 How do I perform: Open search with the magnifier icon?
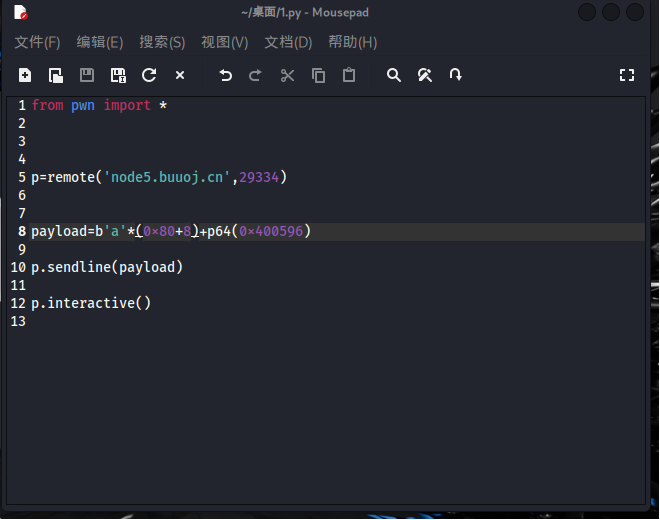tap(394, 75)
